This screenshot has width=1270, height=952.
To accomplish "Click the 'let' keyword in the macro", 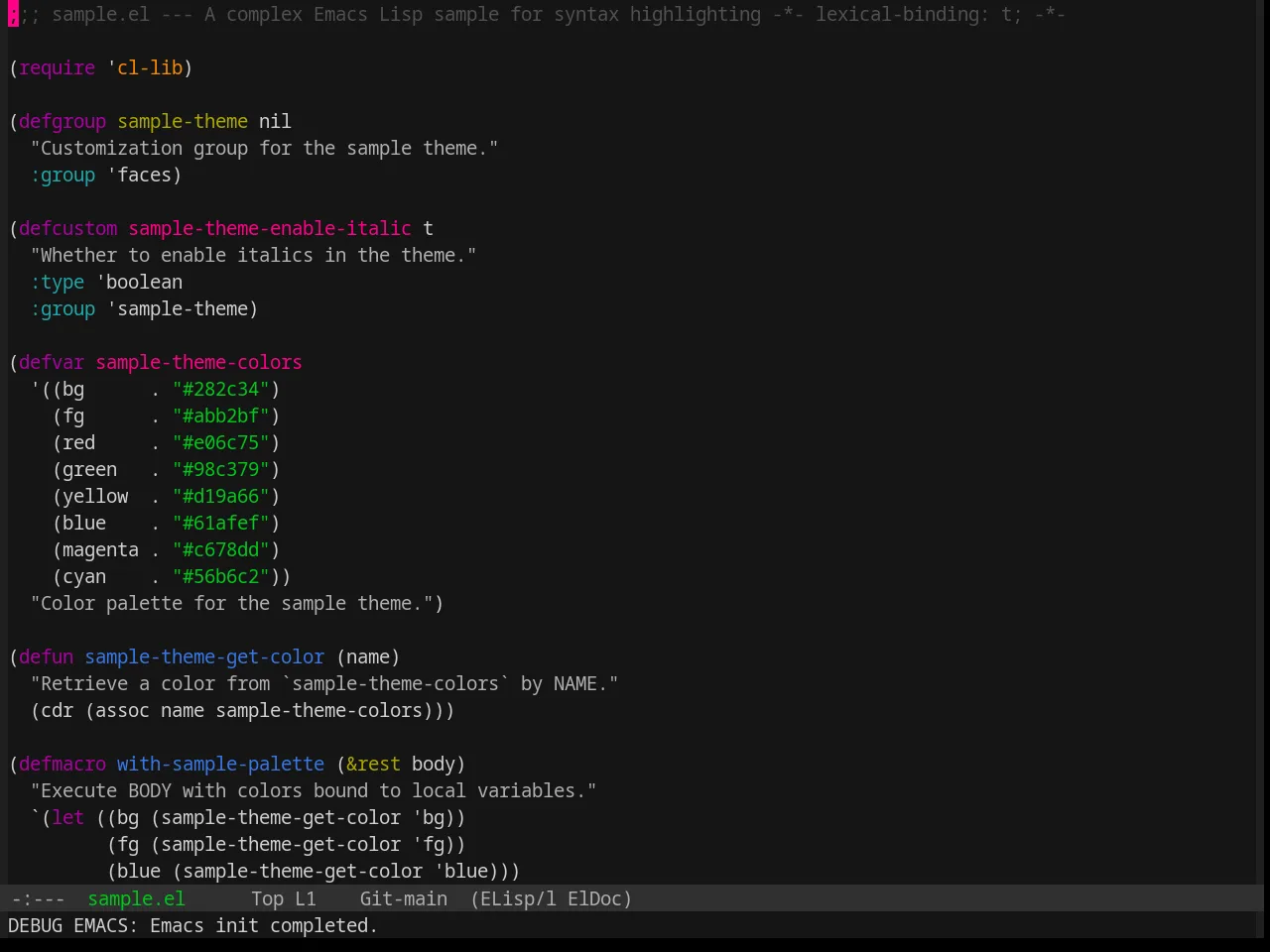I will point(67,817).
